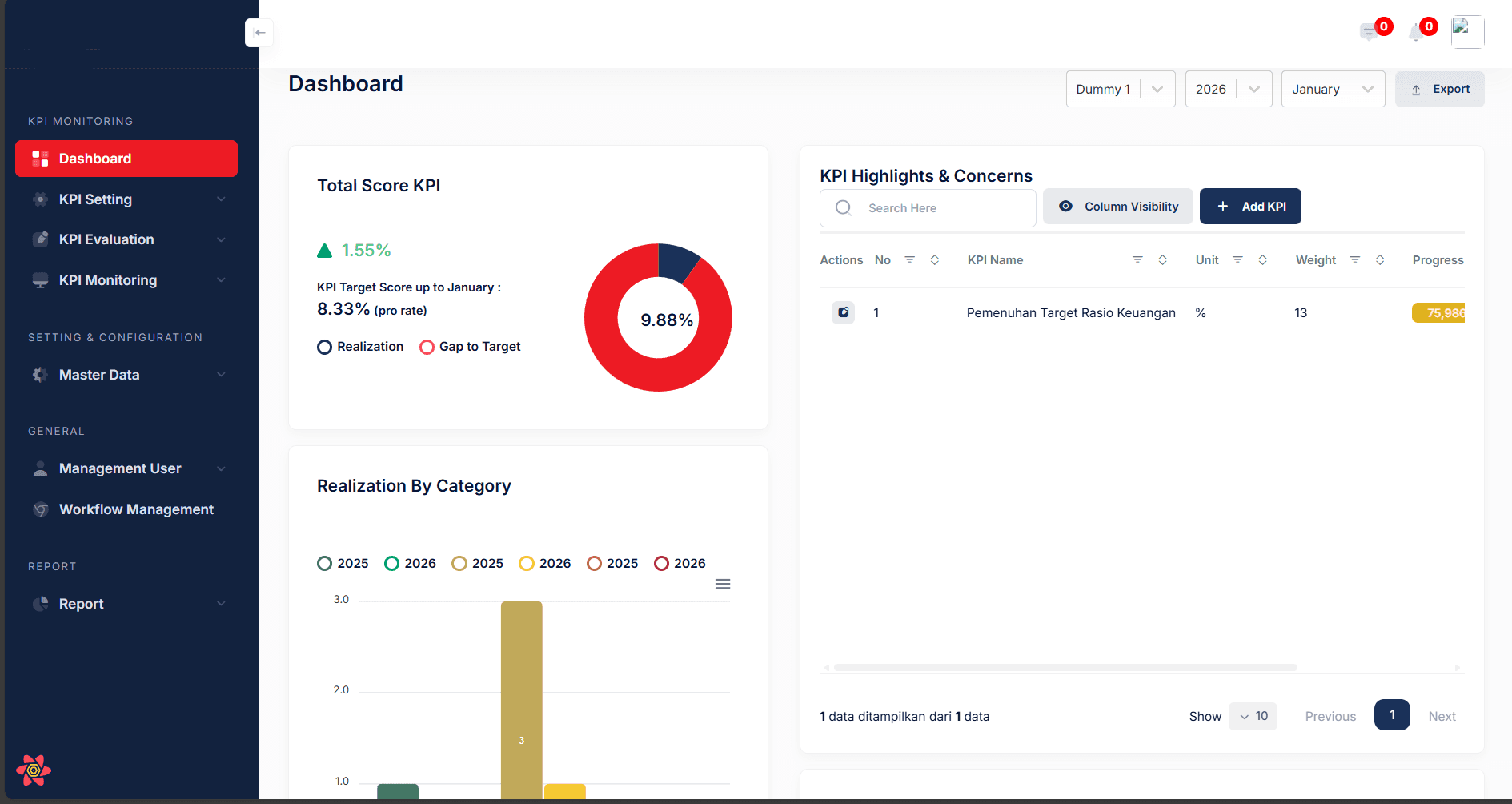Image resolution: width=1512 pixels, height=804 pixels.
Task: Select the Dashboard icon in the sidebar
Action: (41, 159)
